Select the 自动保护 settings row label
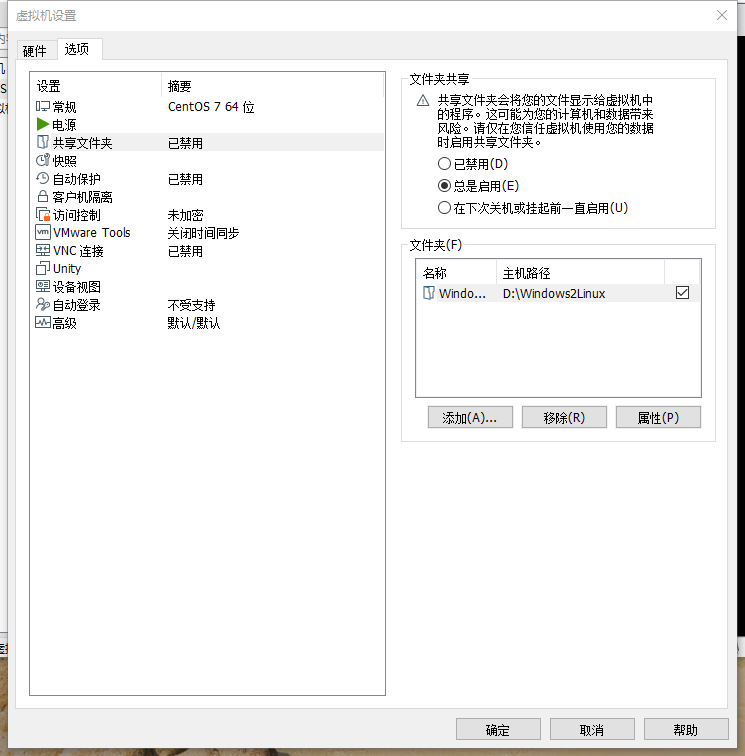This screenshot has height=756, width=745. click(77, 179)
